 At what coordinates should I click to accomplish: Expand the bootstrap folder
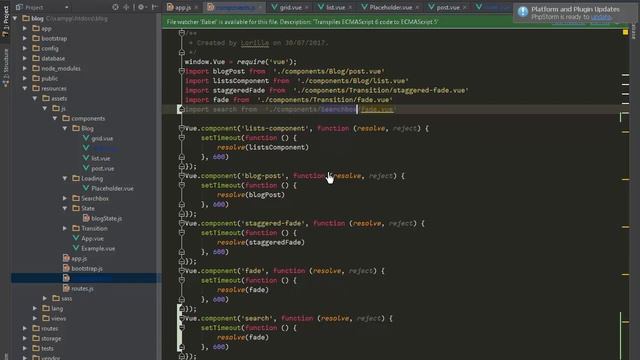(25, 38)
